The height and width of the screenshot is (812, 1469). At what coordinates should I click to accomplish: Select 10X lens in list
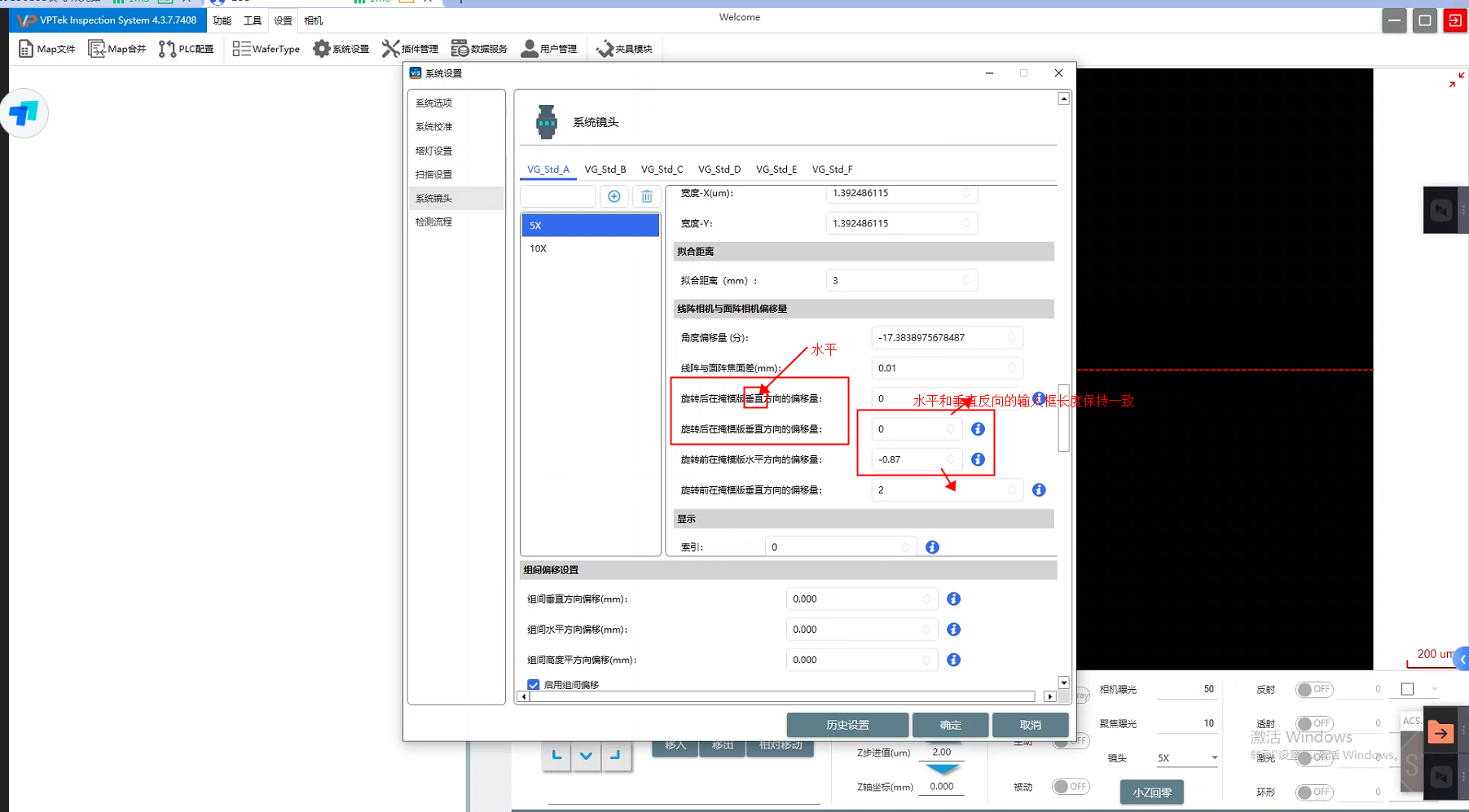[590, 248]
